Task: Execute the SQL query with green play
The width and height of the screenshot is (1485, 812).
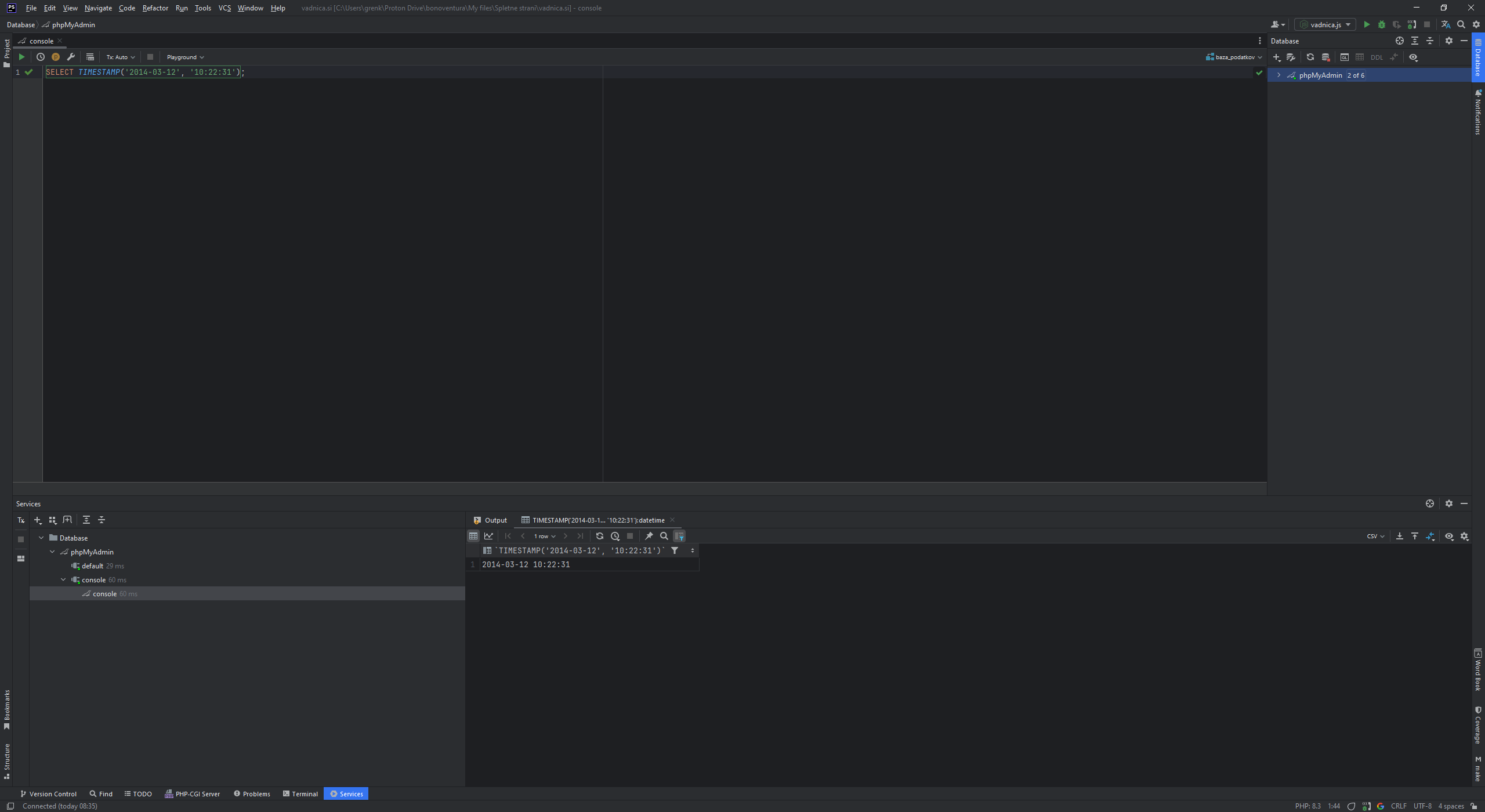Action: point(21,57)
